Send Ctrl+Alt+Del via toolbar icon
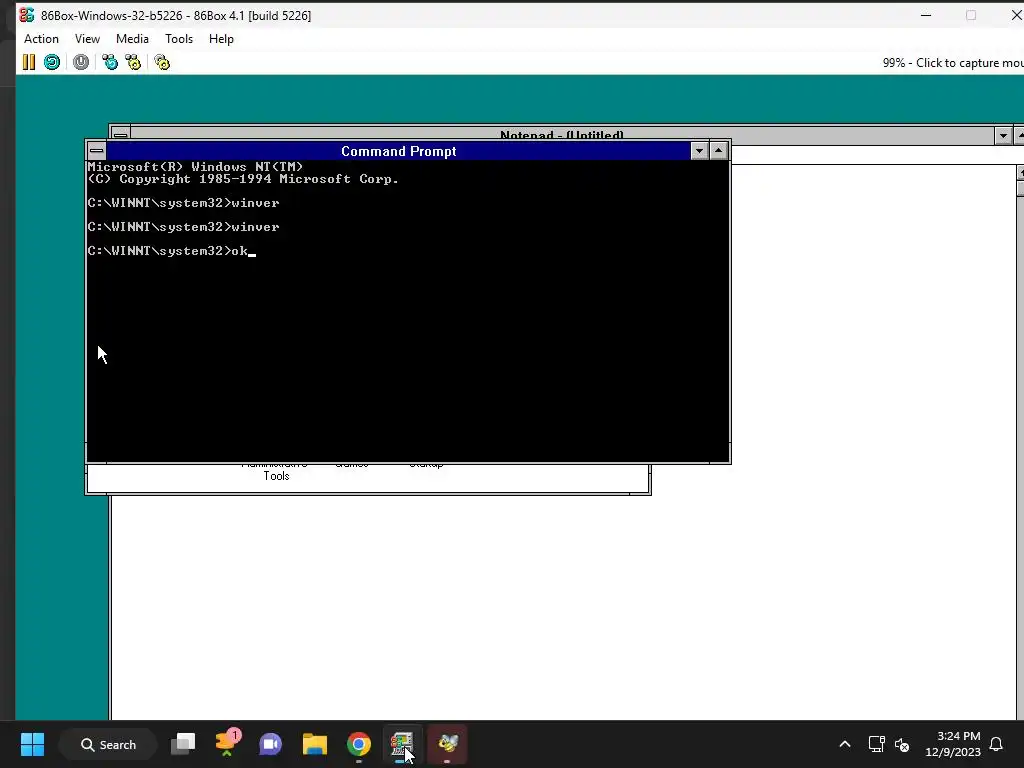This screenshot has height=768, width=1024. tap(110, 62)
